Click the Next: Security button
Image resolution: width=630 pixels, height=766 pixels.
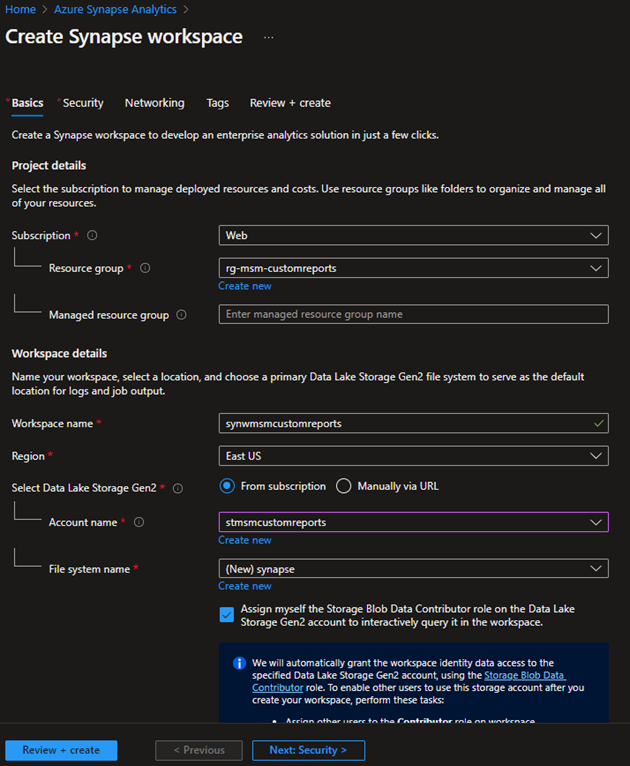(309, 750)
